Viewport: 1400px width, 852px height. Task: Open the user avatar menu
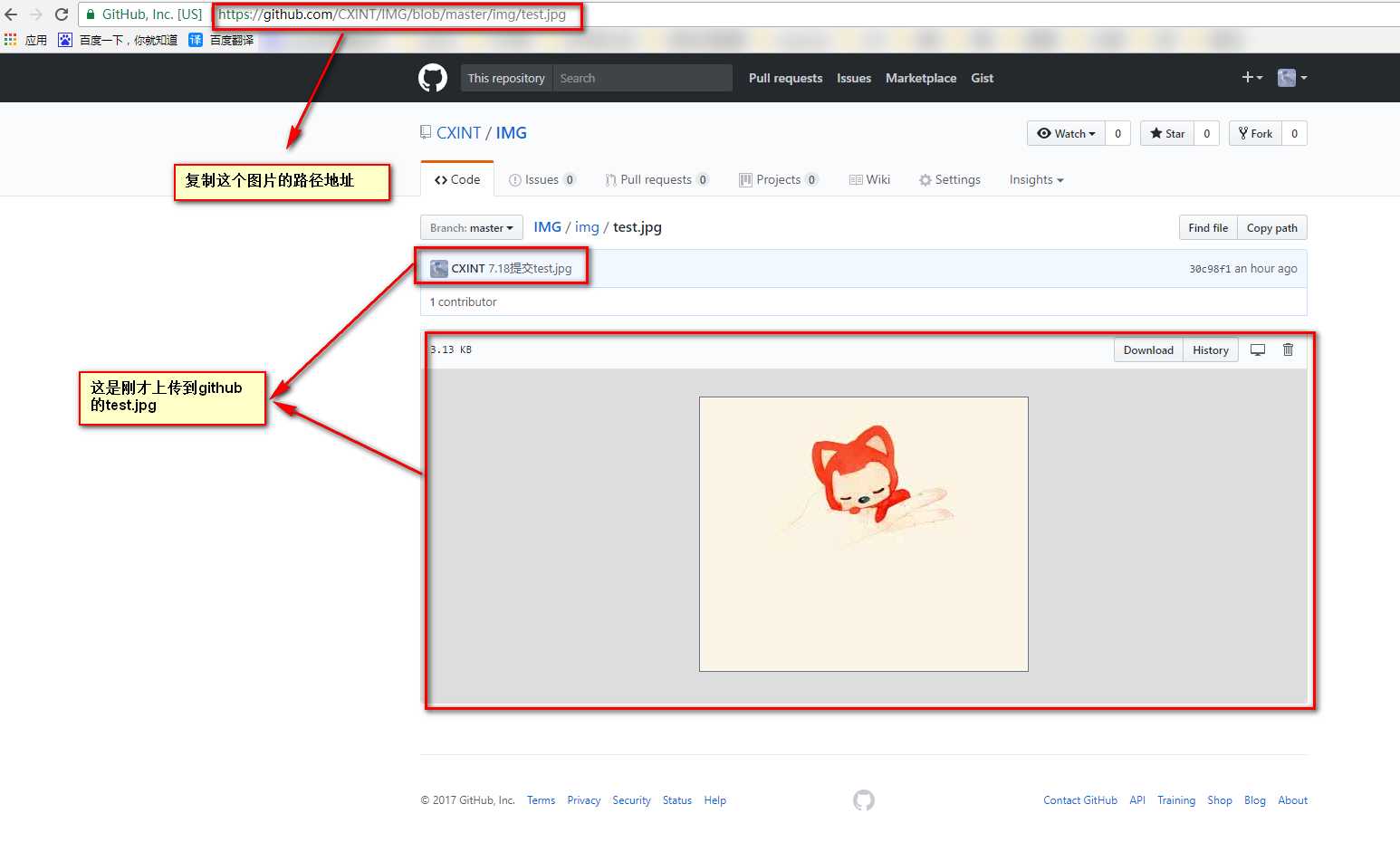1292,78
